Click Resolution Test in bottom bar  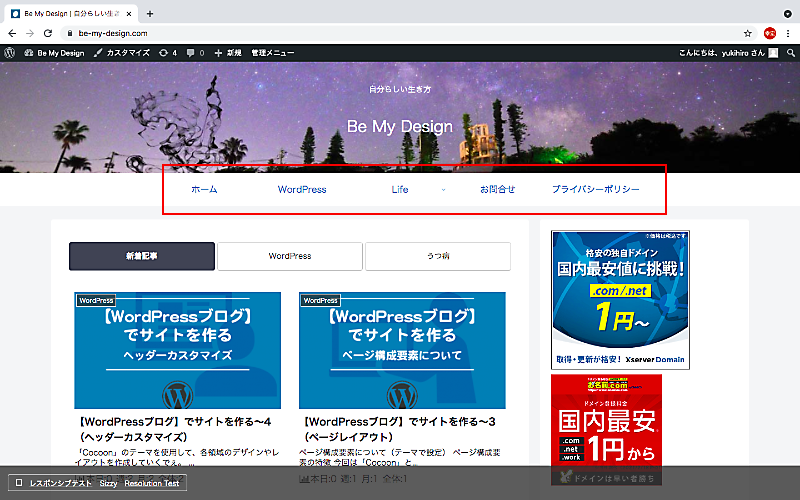pyautogui.click(x=152, y=483)
